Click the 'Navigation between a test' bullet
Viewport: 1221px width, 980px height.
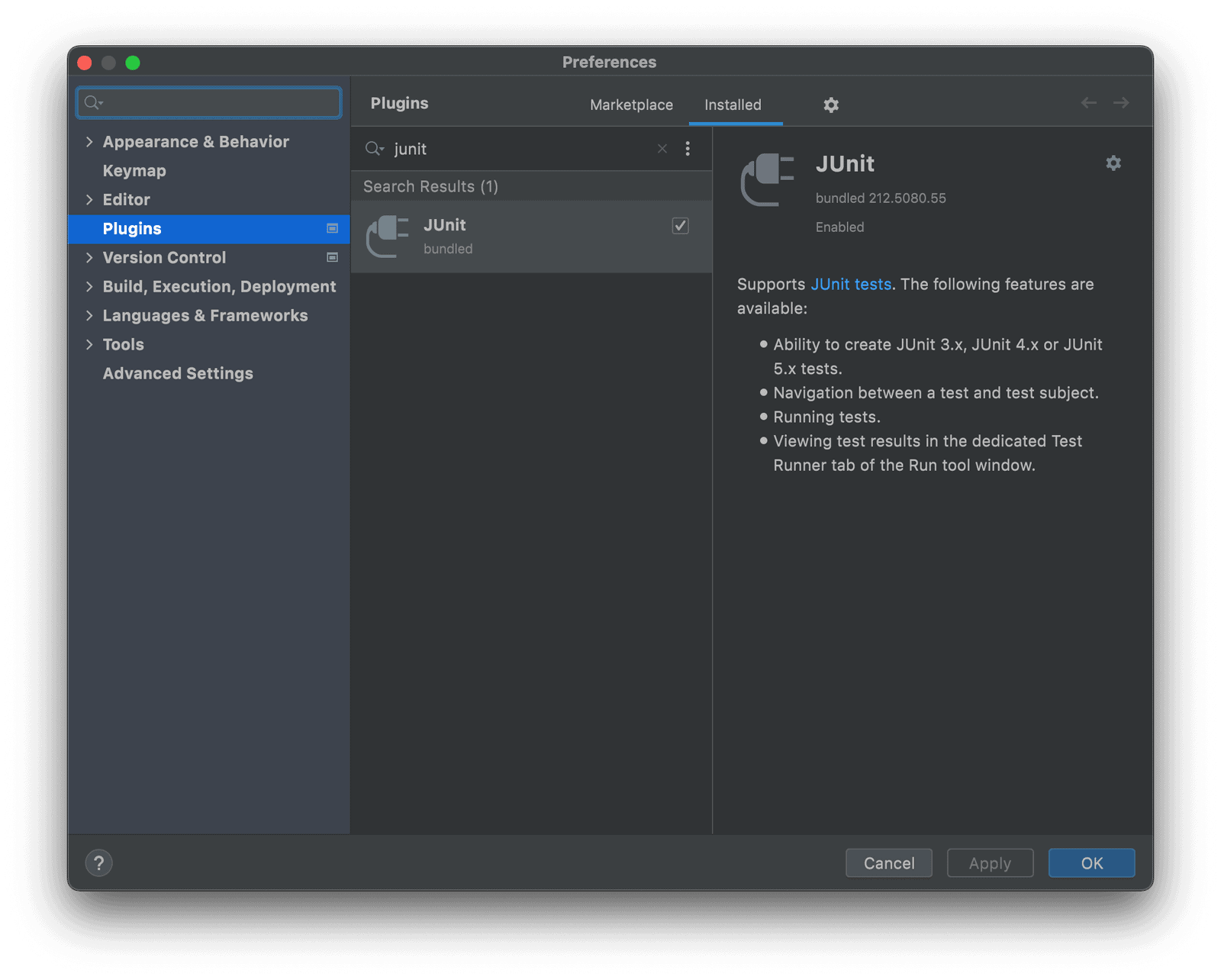pyautogui.click(x=936, y=393)
